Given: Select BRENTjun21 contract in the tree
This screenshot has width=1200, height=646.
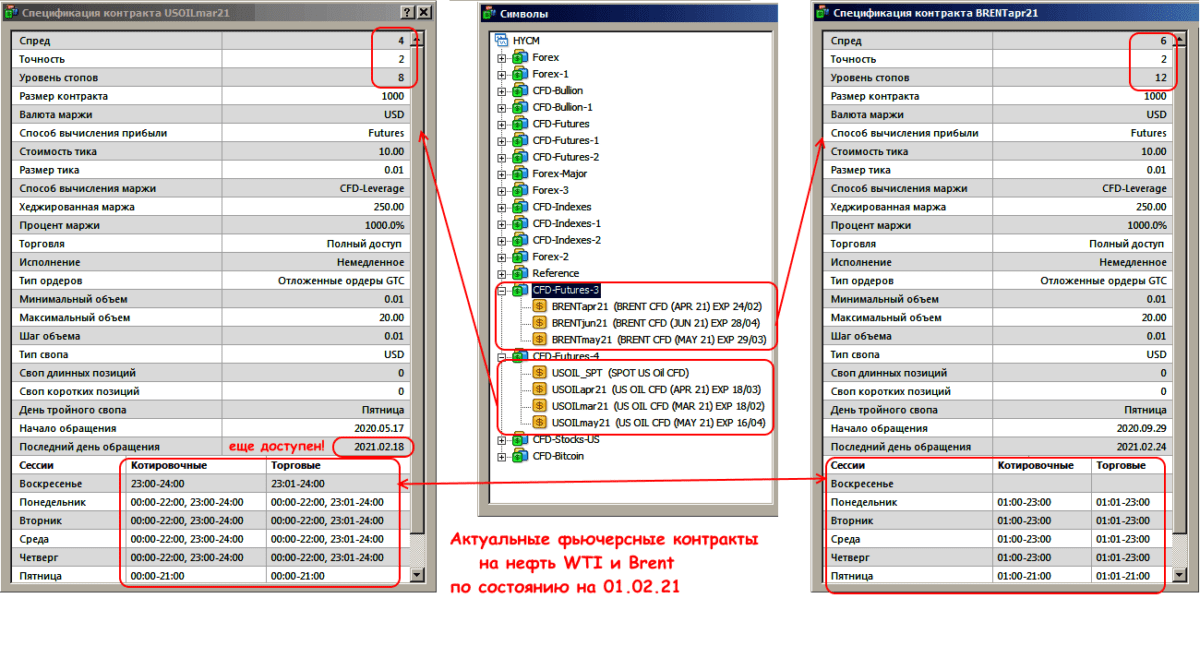Looking at the screenshot, I should (579, 323).
